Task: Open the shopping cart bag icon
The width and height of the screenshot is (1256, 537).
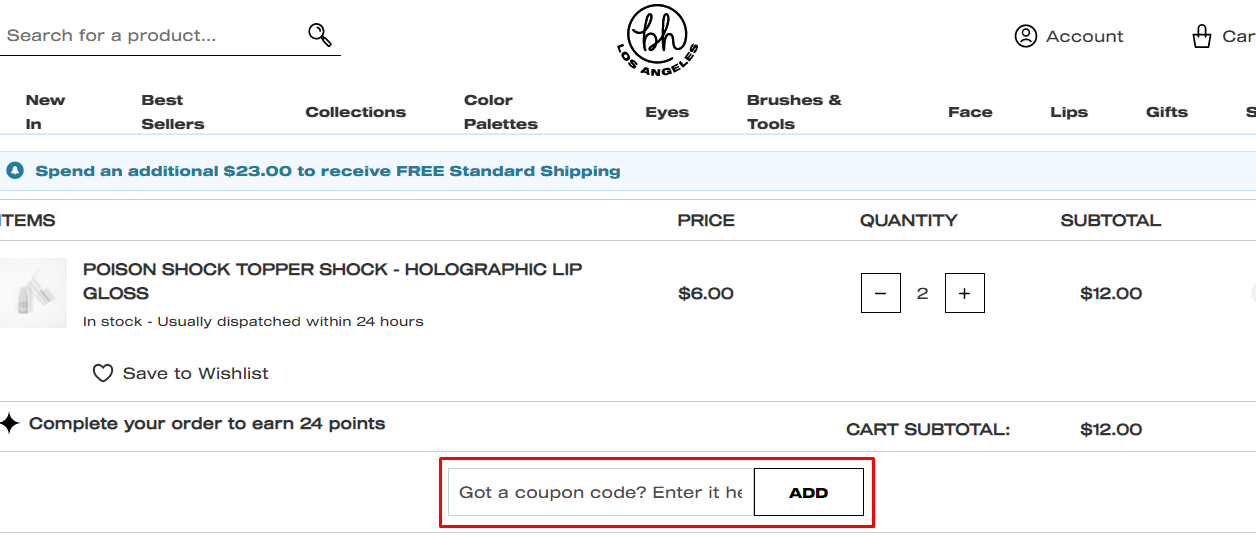Action: (1202, 36)
